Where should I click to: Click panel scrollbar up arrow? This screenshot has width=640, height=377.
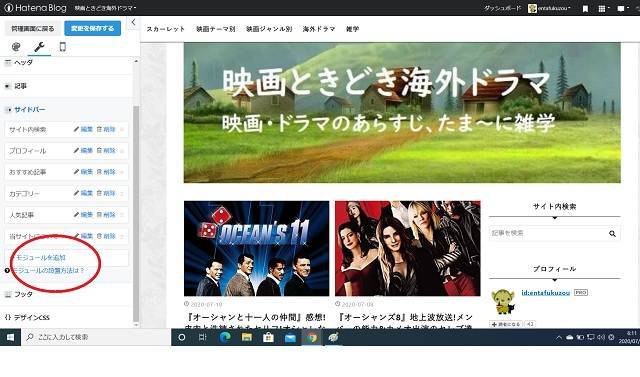[x=136, y=61]
